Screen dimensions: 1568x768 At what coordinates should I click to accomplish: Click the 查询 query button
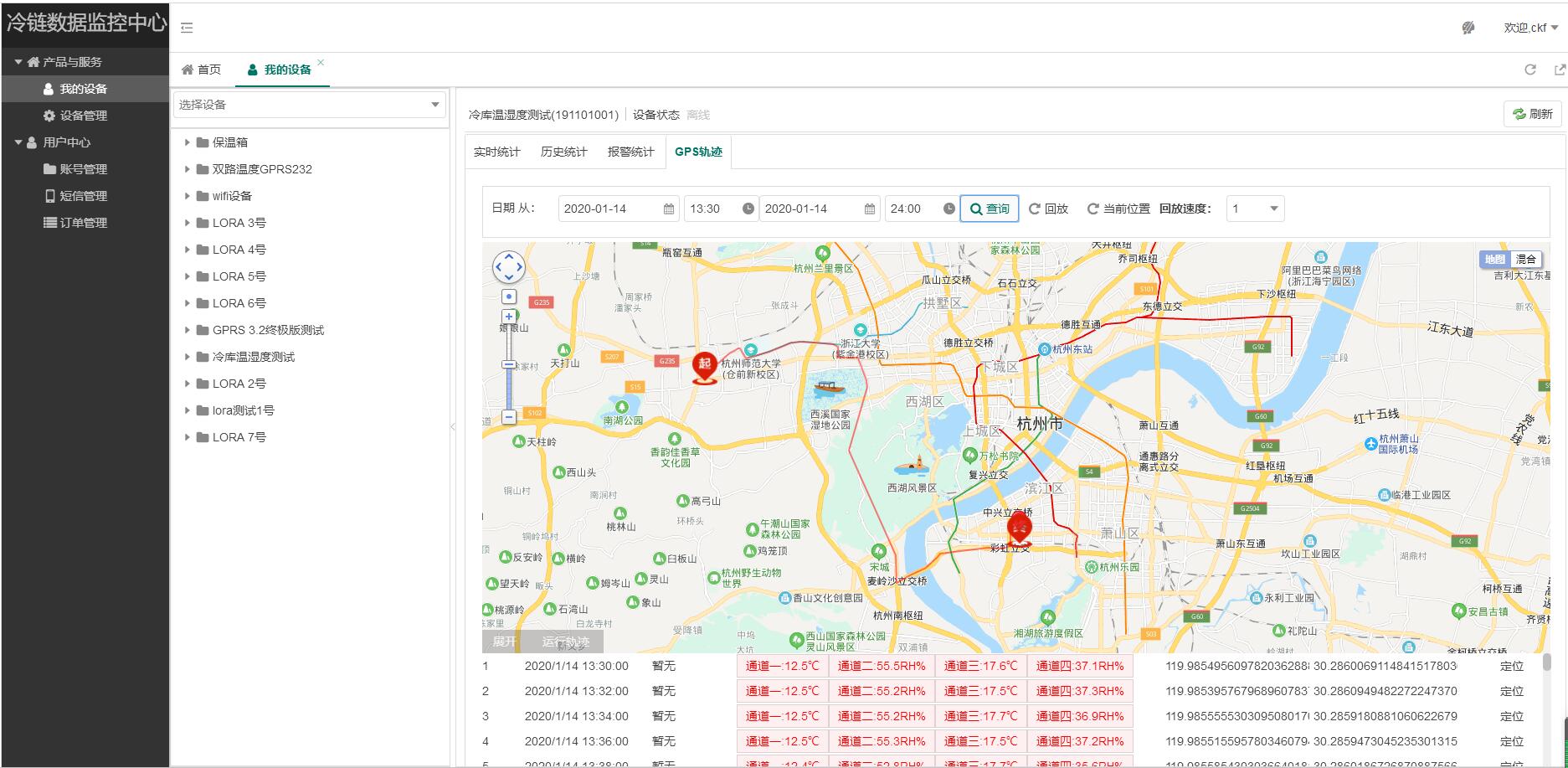coord(989,209)
